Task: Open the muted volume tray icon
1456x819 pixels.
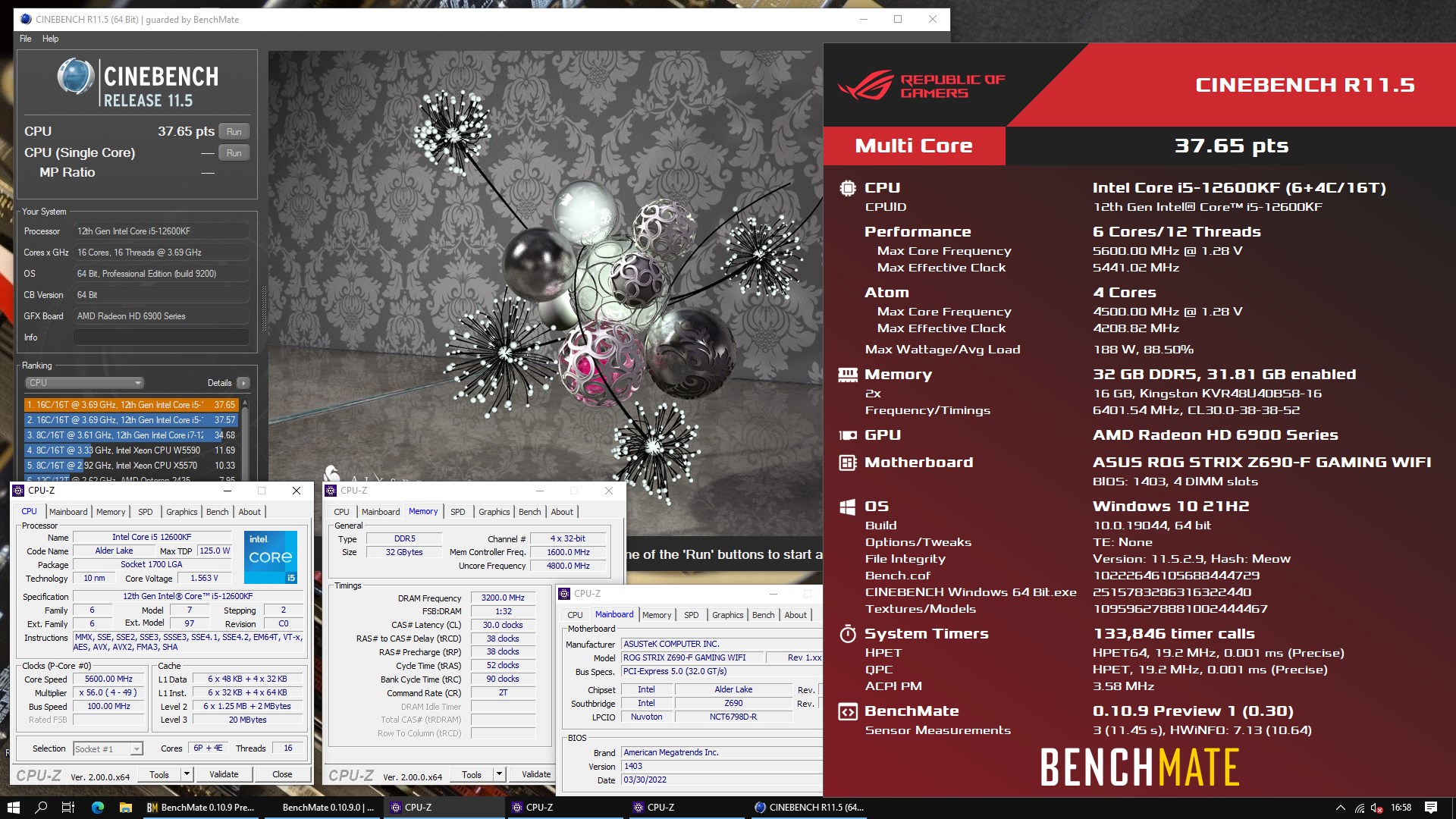Action: tap(1376, 808)
